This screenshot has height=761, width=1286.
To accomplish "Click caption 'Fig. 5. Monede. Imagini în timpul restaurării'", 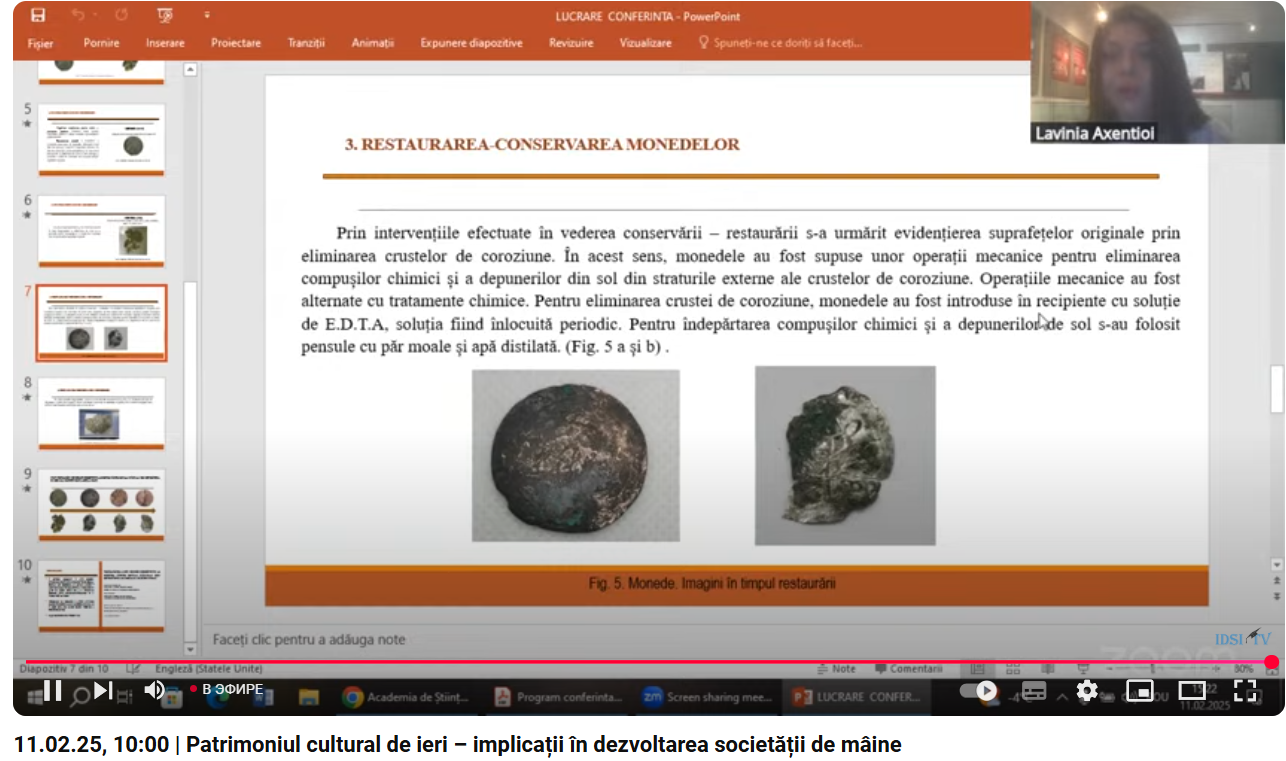I will point(712,584).
